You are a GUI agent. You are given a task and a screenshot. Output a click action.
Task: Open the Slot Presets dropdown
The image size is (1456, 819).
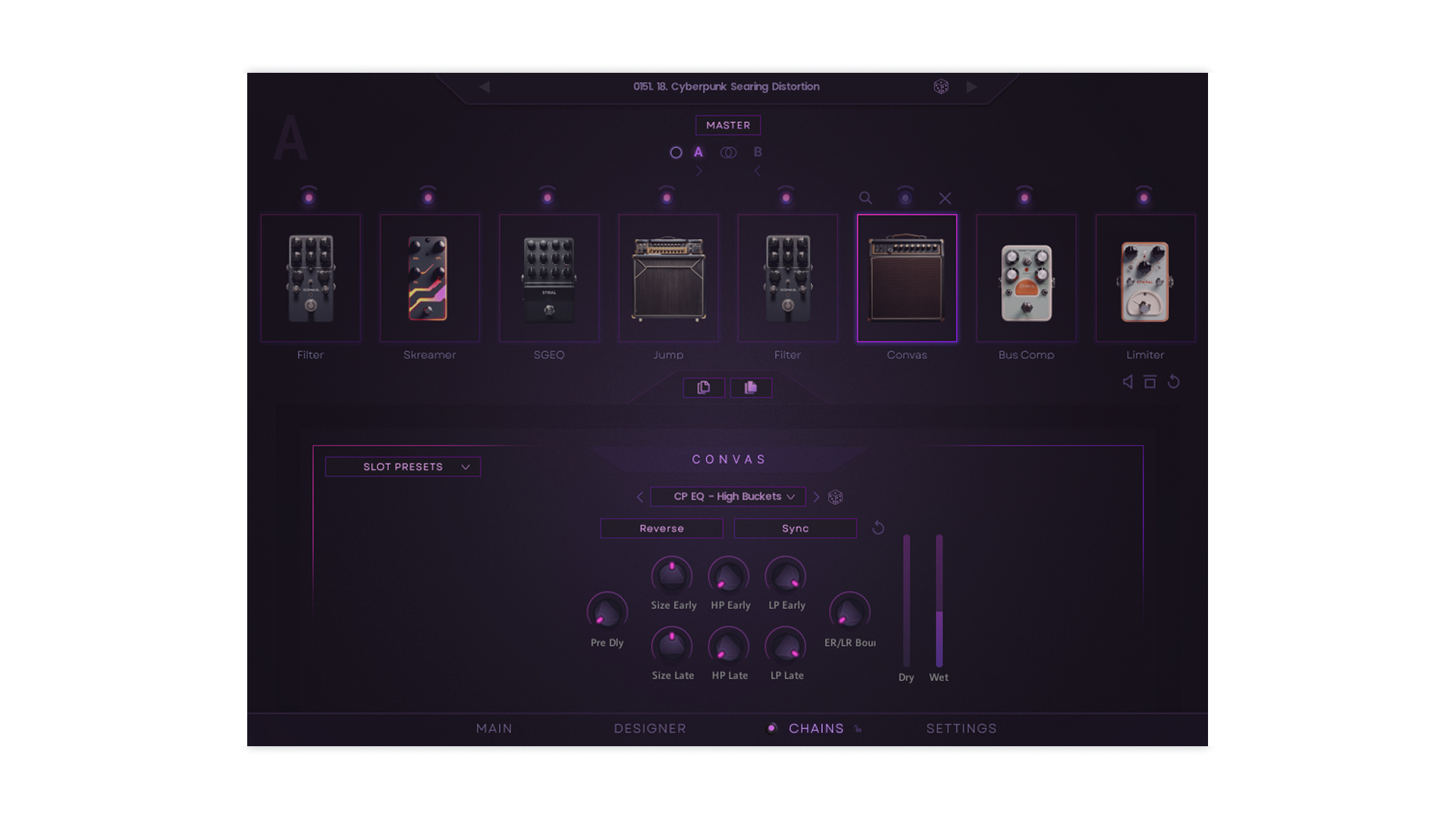pyautogui.click(x=403, y=466)
